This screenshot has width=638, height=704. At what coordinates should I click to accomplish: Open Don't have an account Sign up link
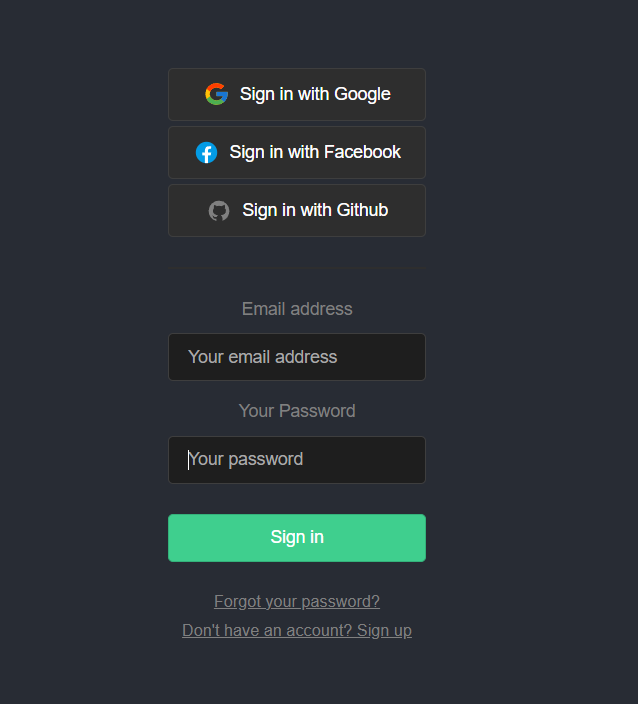click(297, 630)
